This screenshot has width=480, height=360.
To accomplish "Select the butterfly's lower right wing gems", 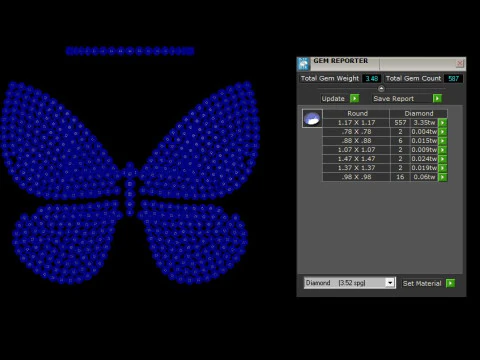I will pyautogui.click(x=193, y=242).
